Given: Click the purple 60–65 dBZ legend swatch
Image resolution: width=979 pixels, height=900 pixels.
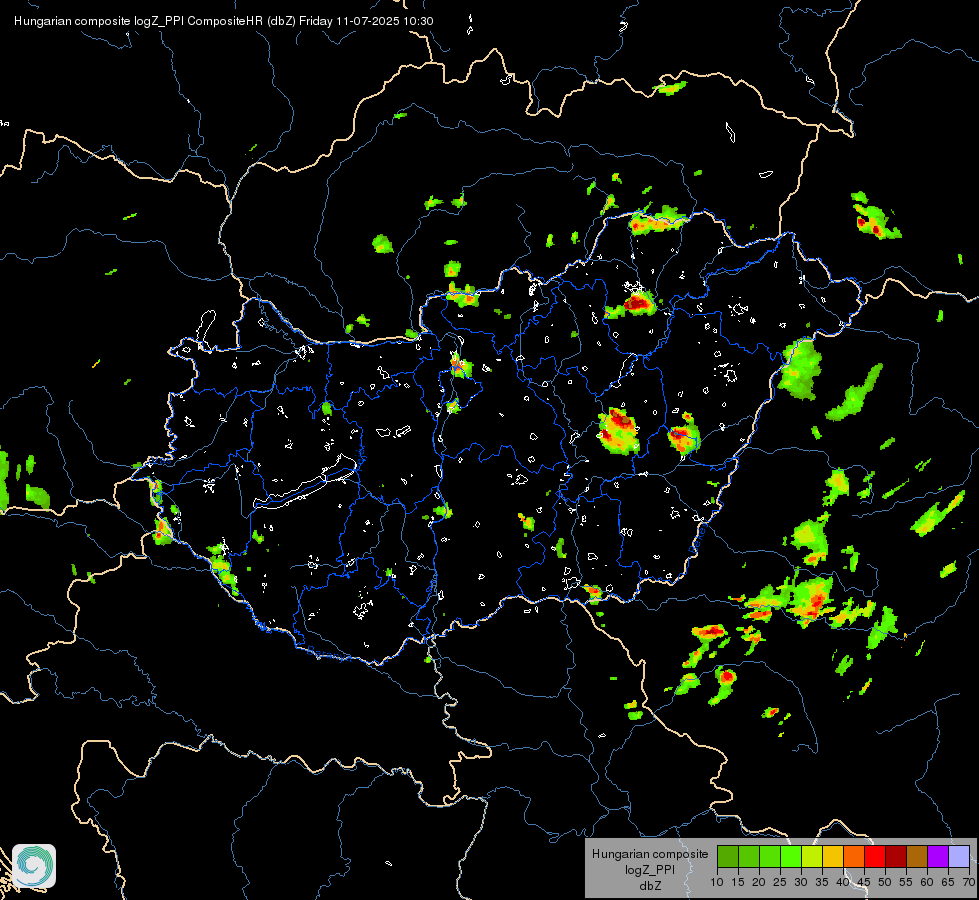Looking at the screenshot, I should click(938, 856).
